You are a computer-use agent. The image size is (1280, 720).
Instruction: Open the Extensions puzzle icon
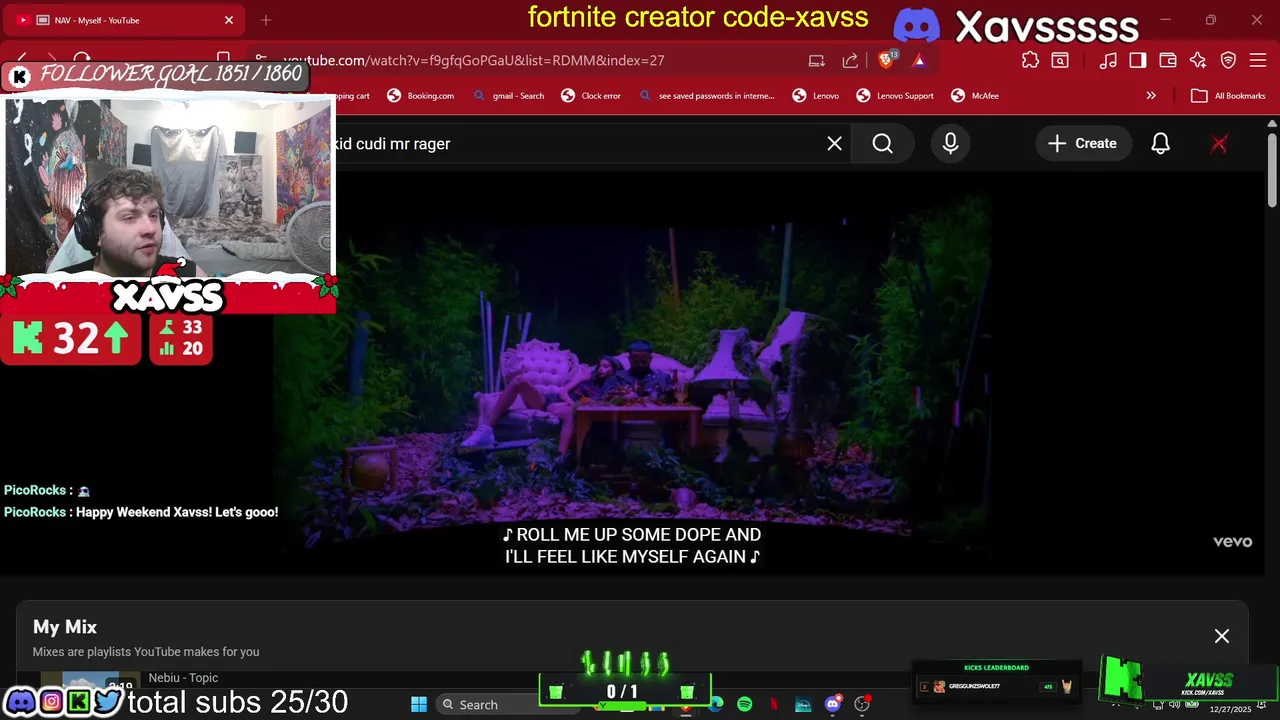(1030, 60)
